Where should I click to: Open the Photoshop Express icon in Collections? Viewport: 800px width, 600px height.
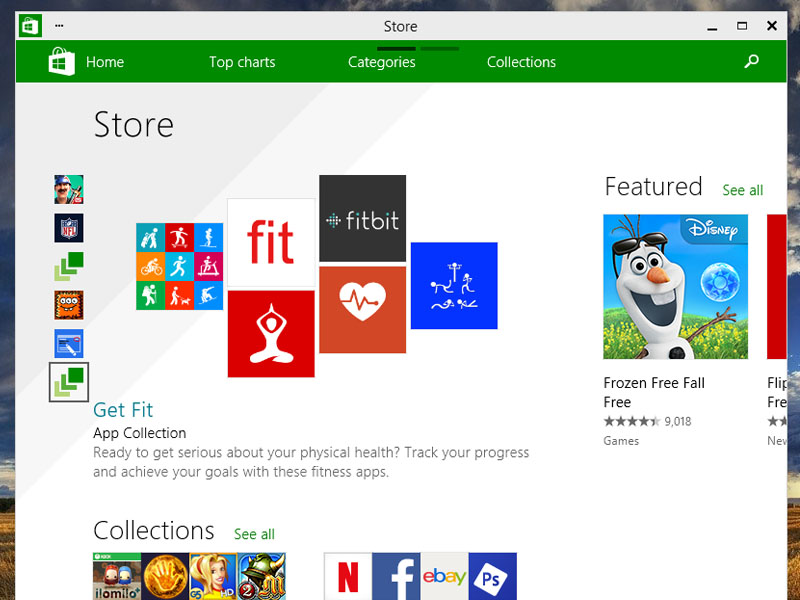click(492, 576)
